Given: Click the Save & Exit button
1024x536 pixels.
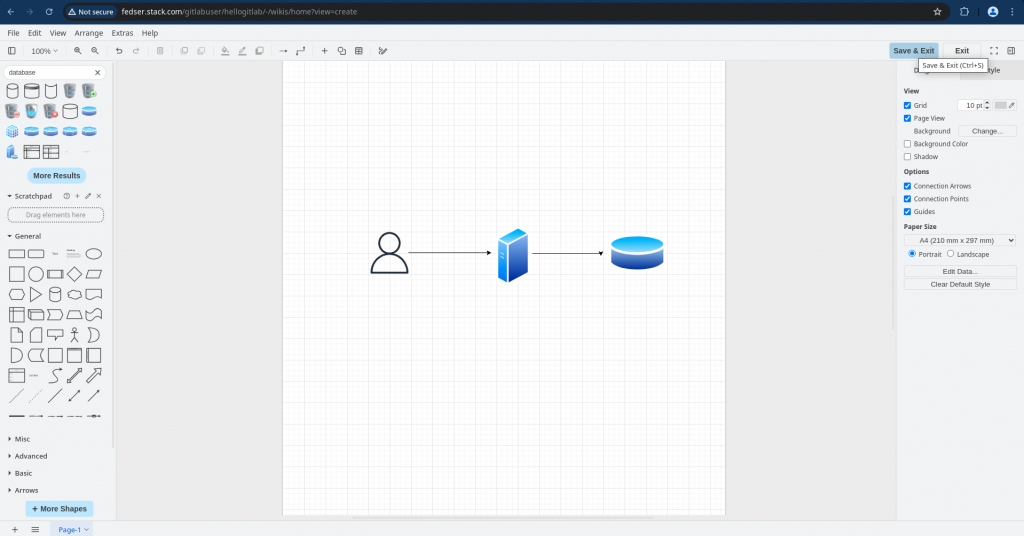Looking at the screenshot, I should click(x=913, y=51).
